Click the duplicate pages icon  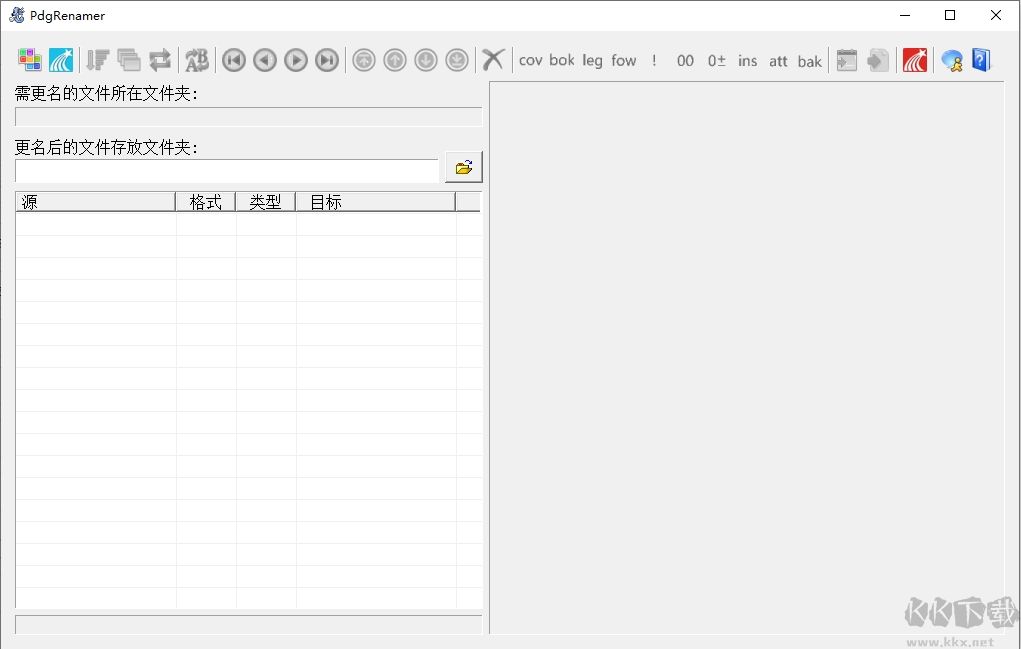130,60
